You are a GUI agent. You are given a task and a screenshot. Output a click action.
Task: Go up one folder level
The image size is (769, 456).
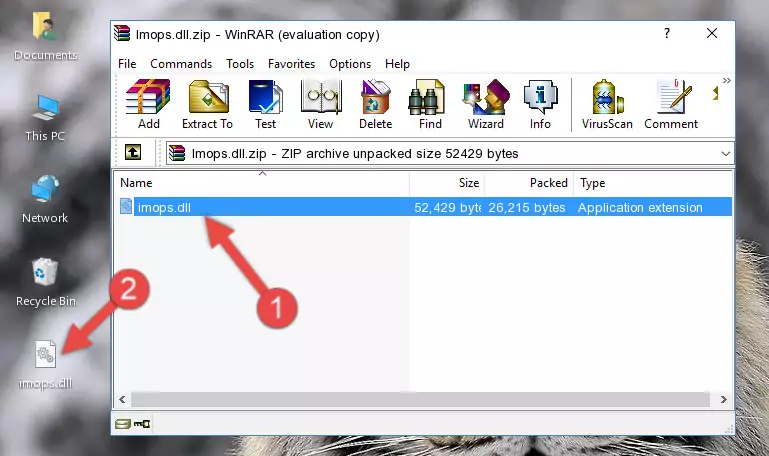pyautogui.click(x=133, y=152)
